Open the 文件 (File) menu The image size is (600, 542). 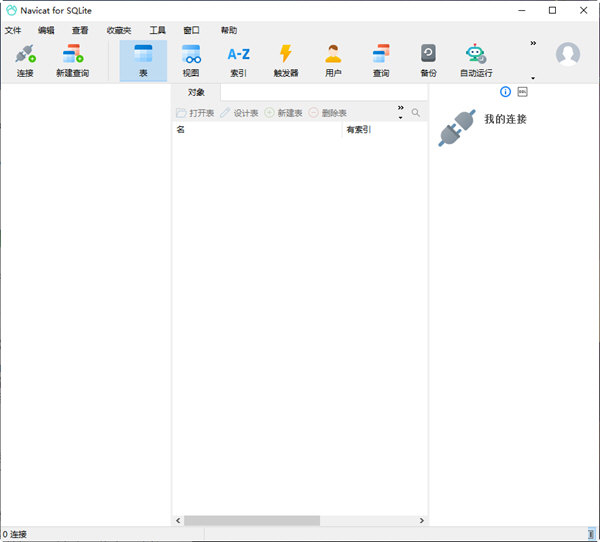[13, 30]
